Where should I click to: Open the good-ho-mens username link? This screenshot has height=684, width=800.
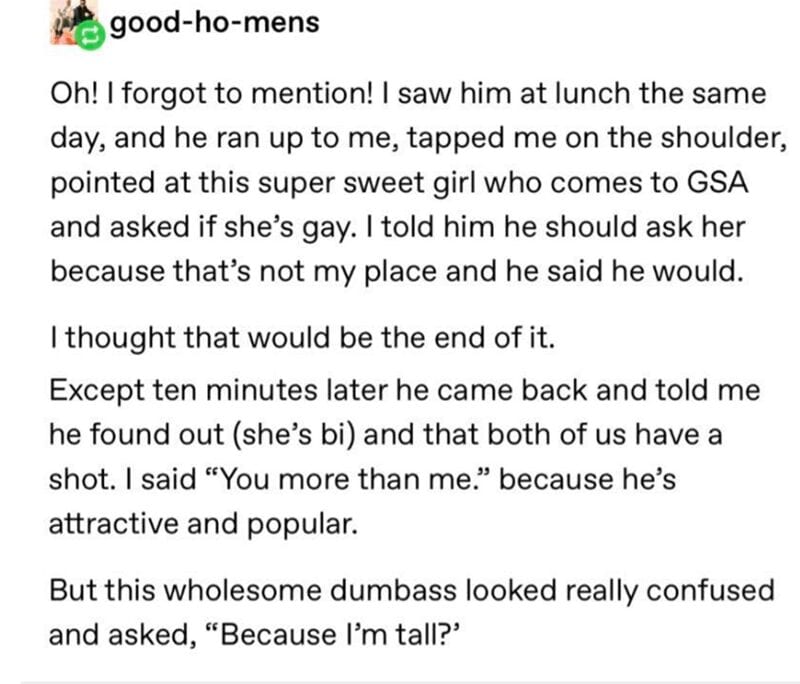pyautogui.click(x=214, y=23)
